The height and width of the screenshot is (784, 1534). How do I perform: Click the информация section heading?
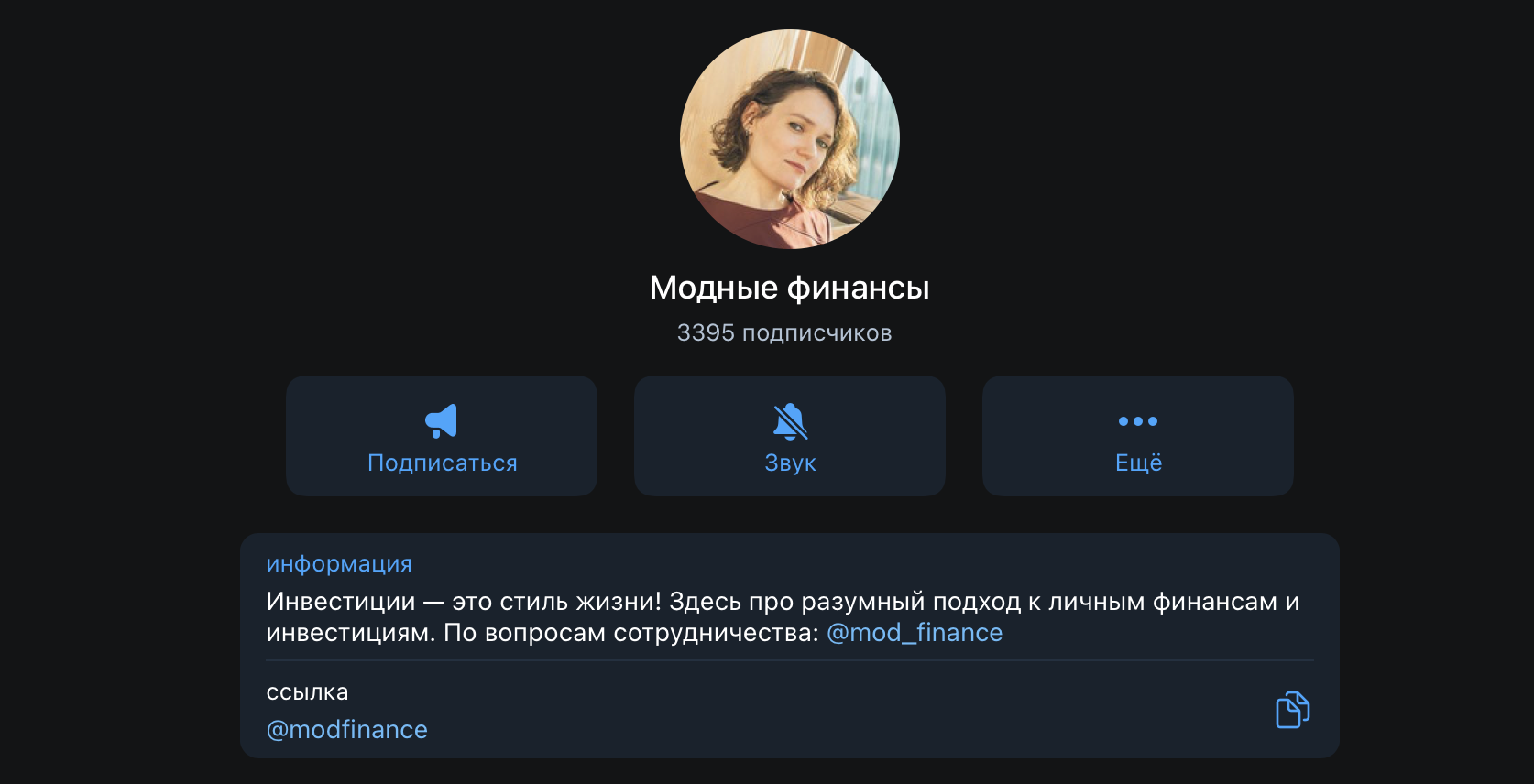tap(339, 564)
